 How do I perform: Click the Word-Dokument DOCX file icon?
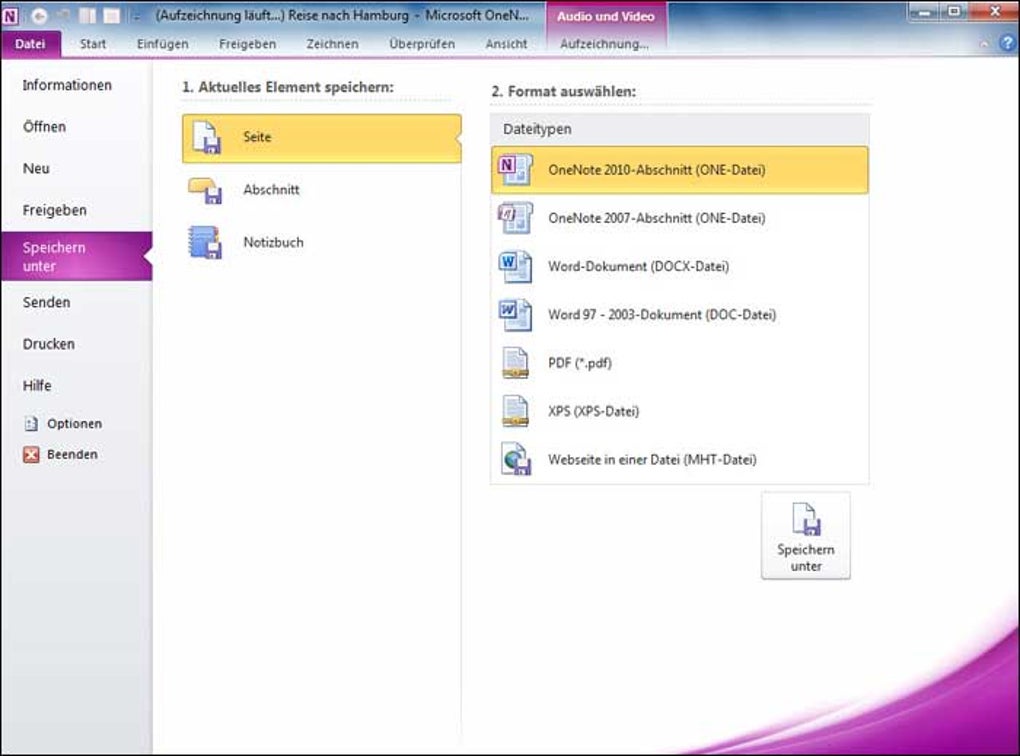pos(515,266)
